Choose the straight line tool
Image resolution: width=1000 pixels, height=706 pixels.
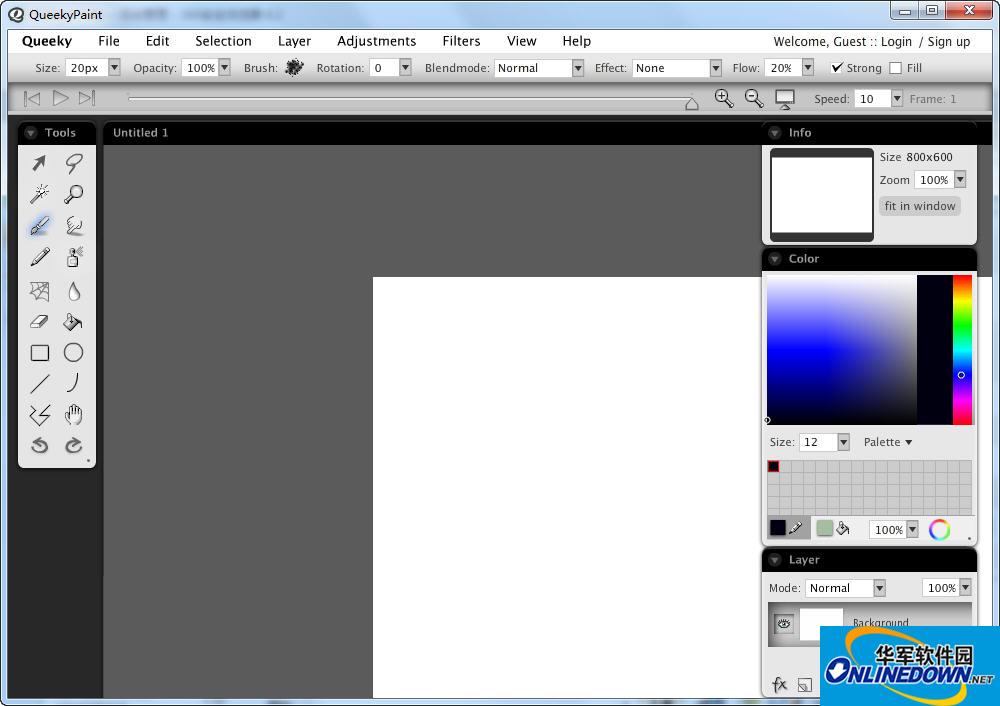(40, 383)
